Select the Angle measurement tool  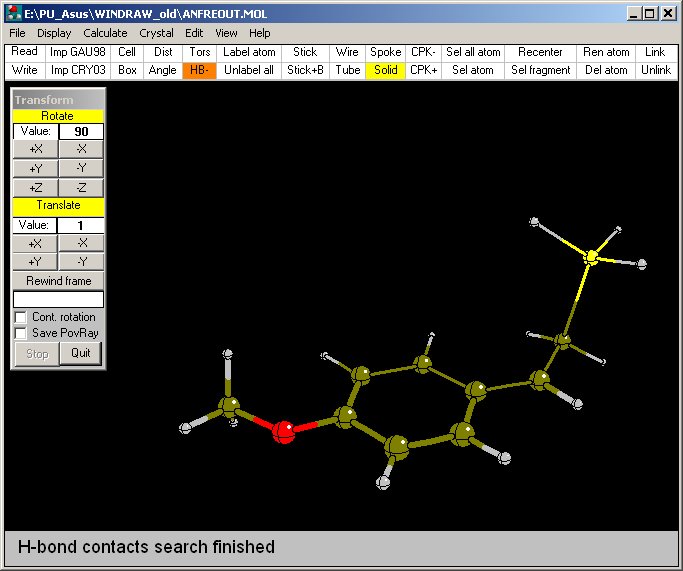coord(162,70)
